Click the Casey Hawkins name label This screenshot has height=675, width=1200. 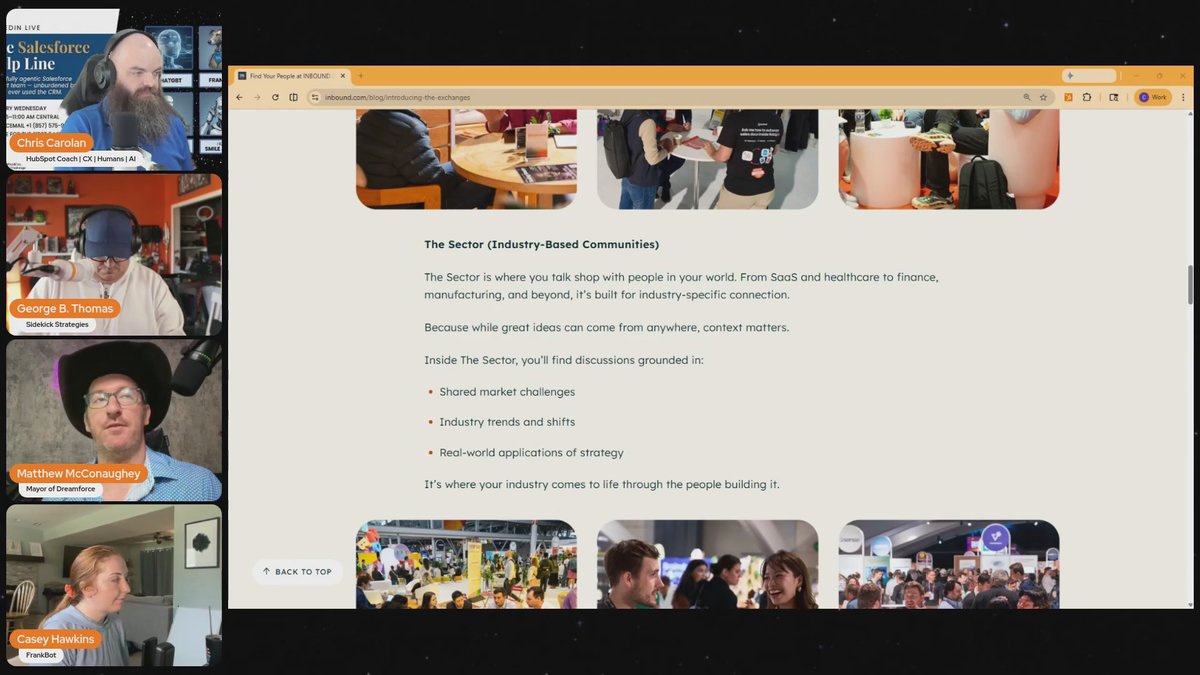(55, 639)
